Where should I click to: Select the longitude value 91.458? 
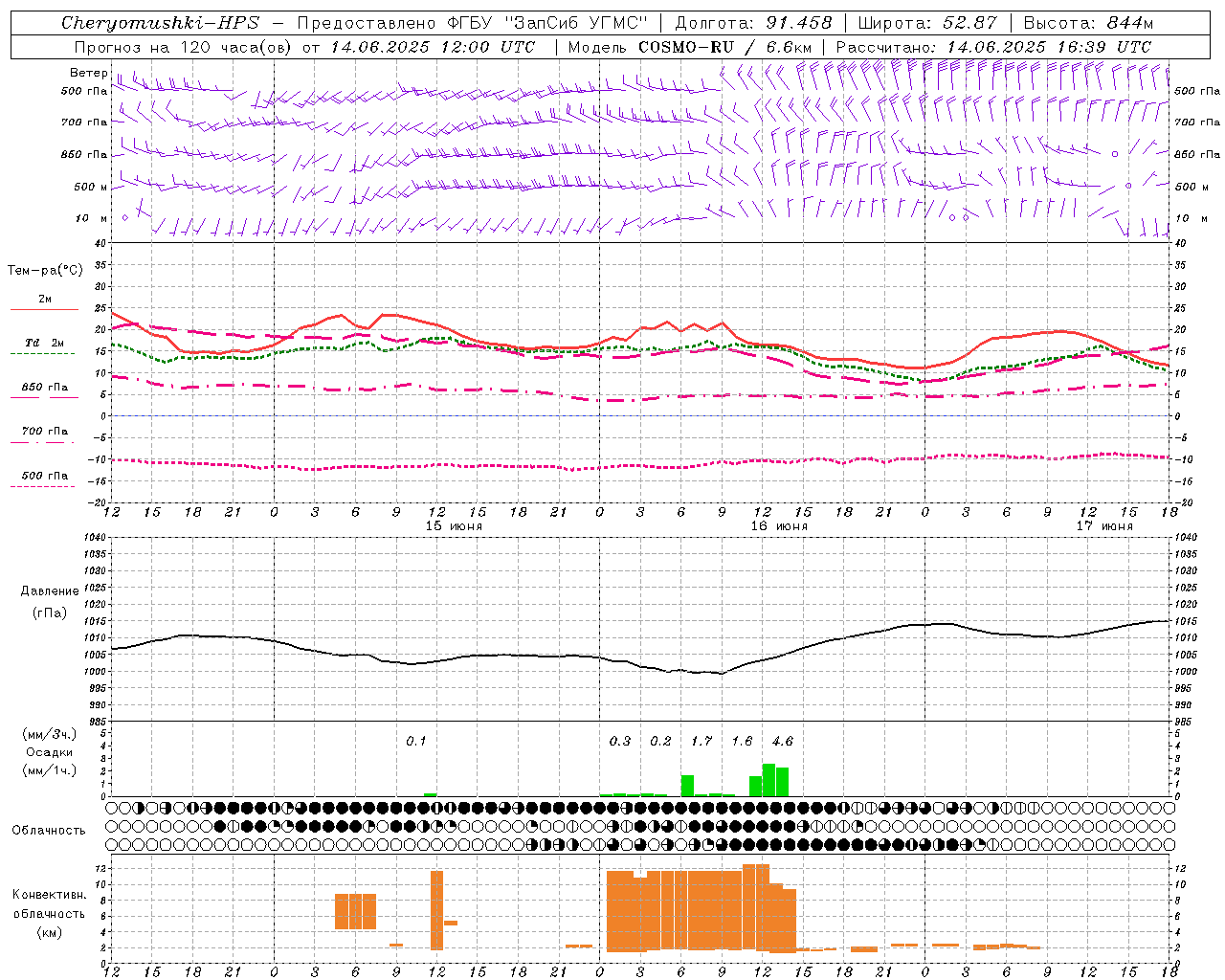coord(799,23)
